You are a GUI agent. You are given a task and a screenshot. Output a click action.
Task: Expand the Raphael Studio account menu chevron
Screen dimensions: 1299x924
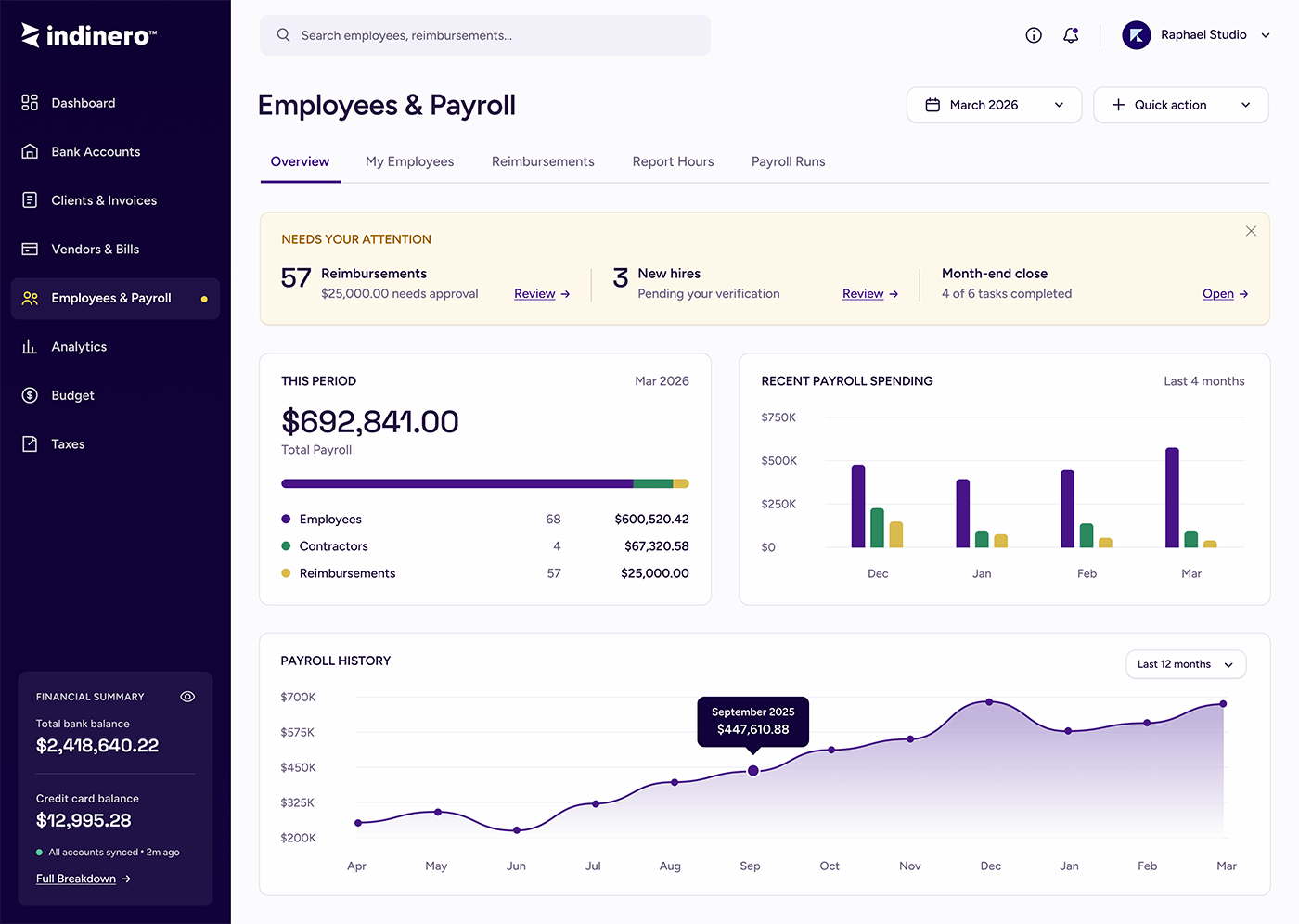tap(1266, 35)
